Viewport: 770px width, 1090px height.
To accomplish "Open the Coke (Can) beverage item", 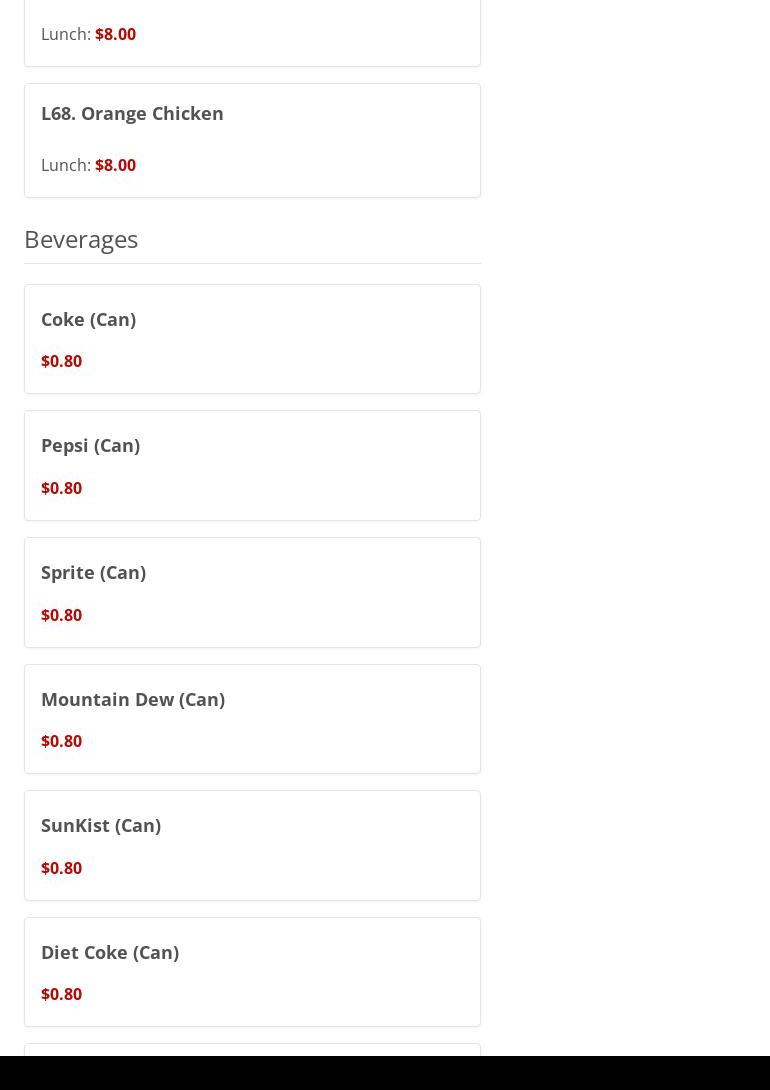I will click(88, 319).
